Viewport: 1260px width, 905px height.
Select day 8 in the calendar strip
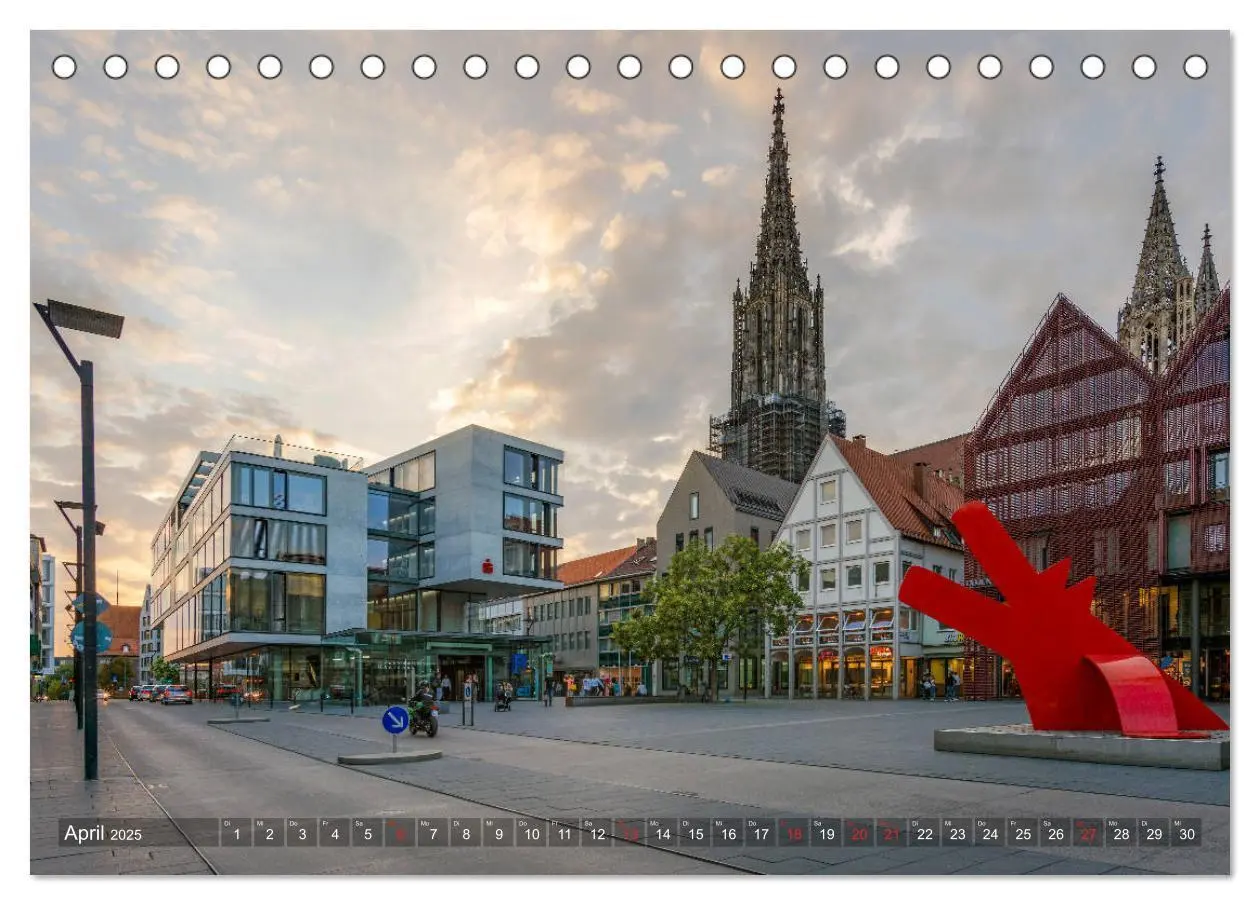(466, 833)
